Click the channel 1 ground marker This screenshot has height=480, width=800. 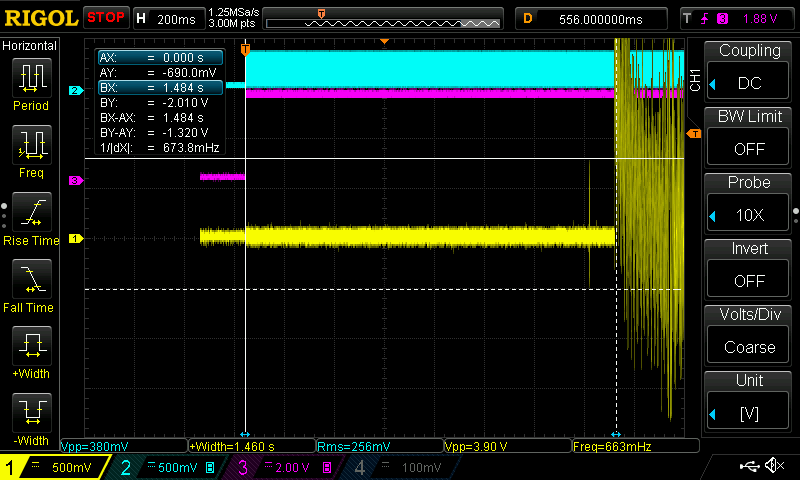click(x=76, y=238)
